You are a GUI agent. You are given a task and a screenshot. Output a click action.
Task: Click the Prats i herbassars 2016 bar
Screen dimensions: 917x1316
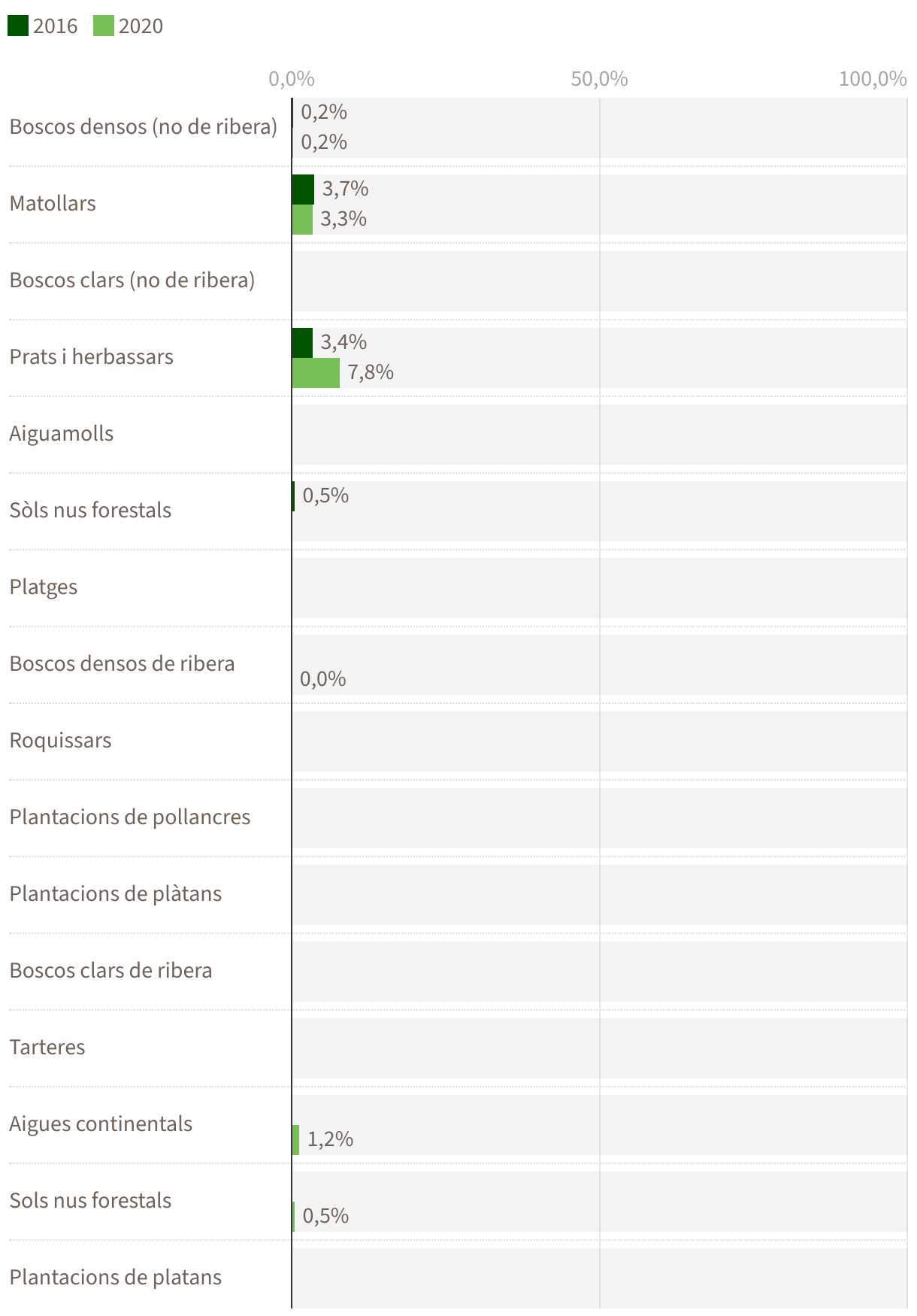302,343
